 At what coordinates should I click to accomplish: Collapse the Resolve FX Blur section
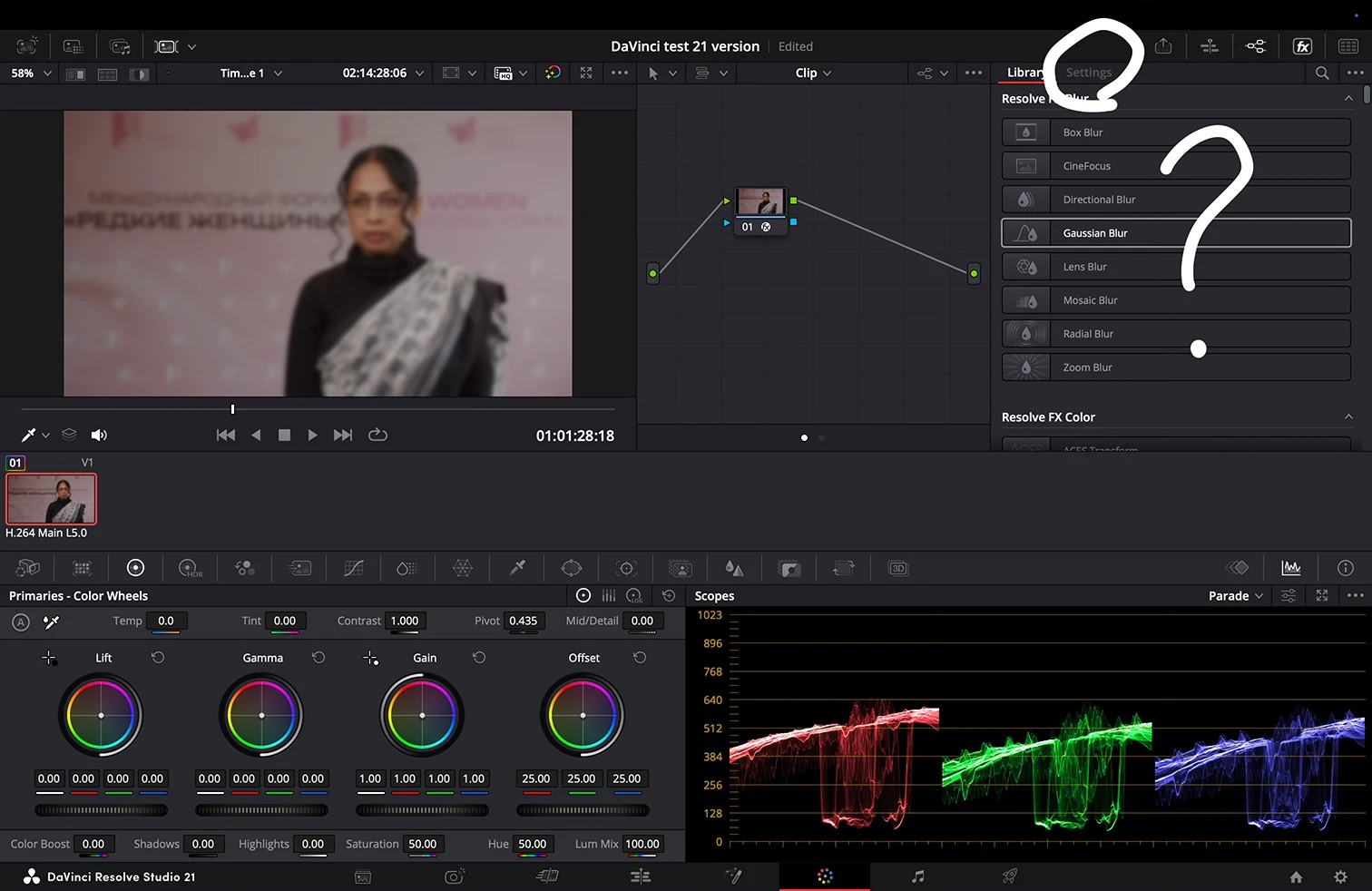point(1348,98)
